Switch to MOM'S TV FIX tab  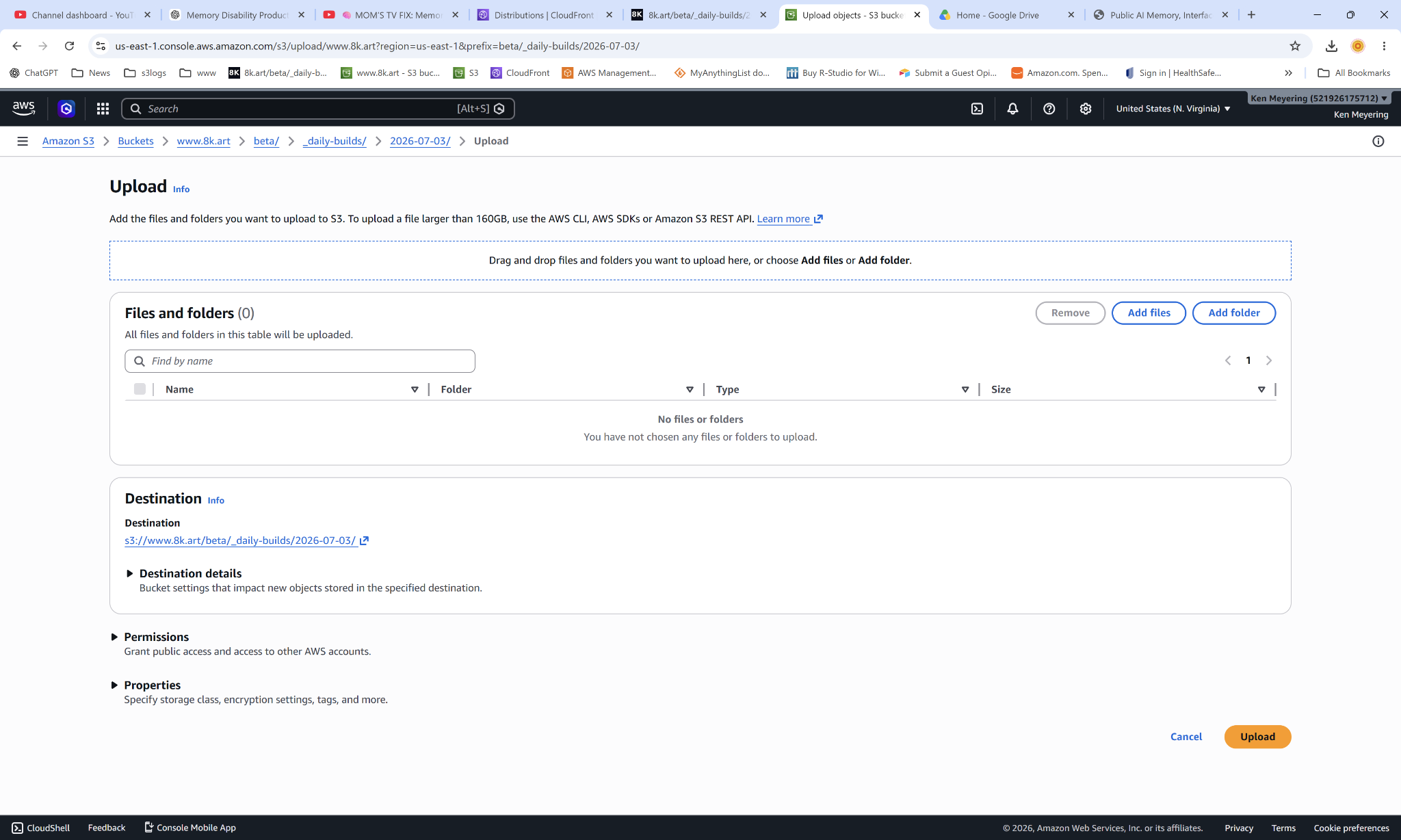coord(390,14)
